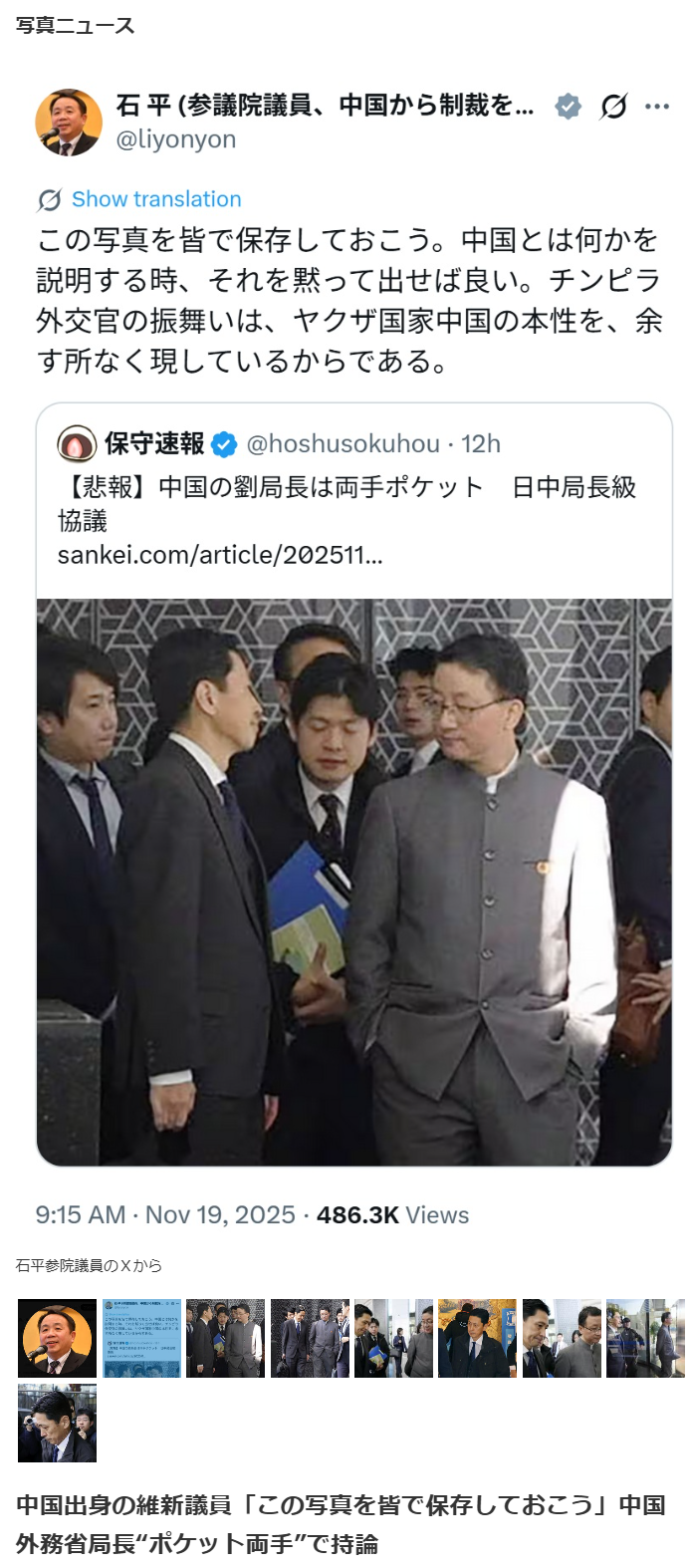Open the @hoshusokuhou handle
This screenshot has width=690, height=1568.
click(344, 444)
